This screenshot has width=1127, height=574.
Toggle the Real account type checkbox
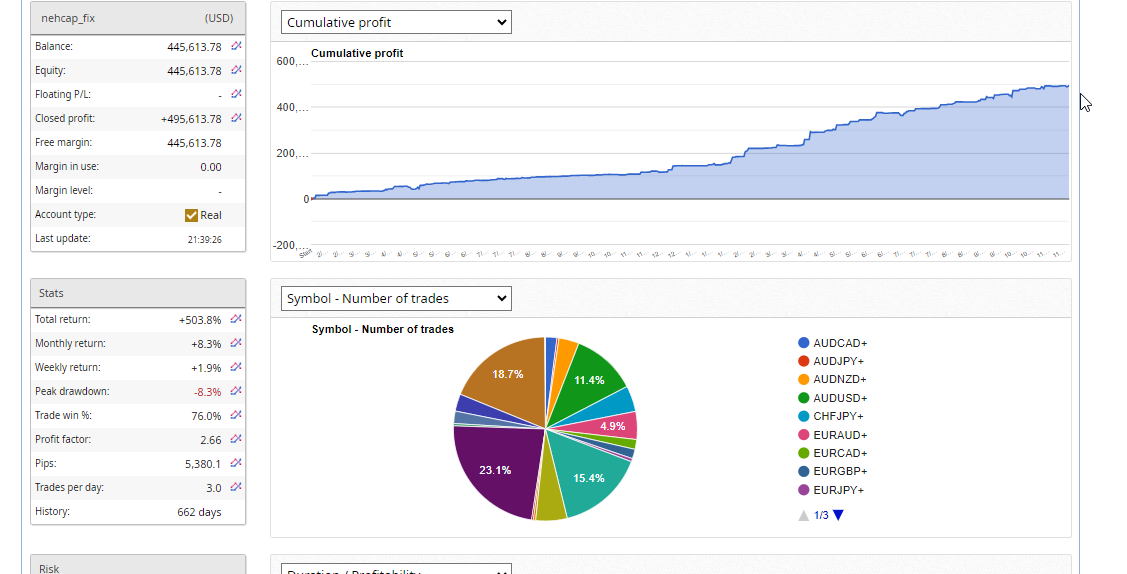(192, 215)
